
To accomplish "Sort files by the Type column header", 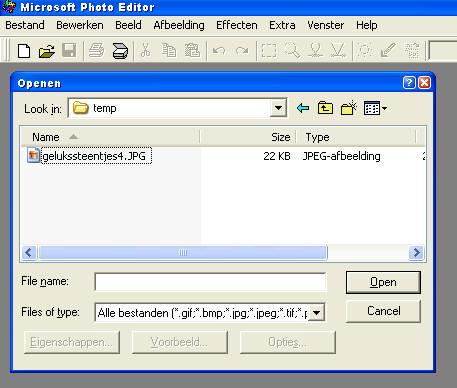I will (x=356, y=137).
